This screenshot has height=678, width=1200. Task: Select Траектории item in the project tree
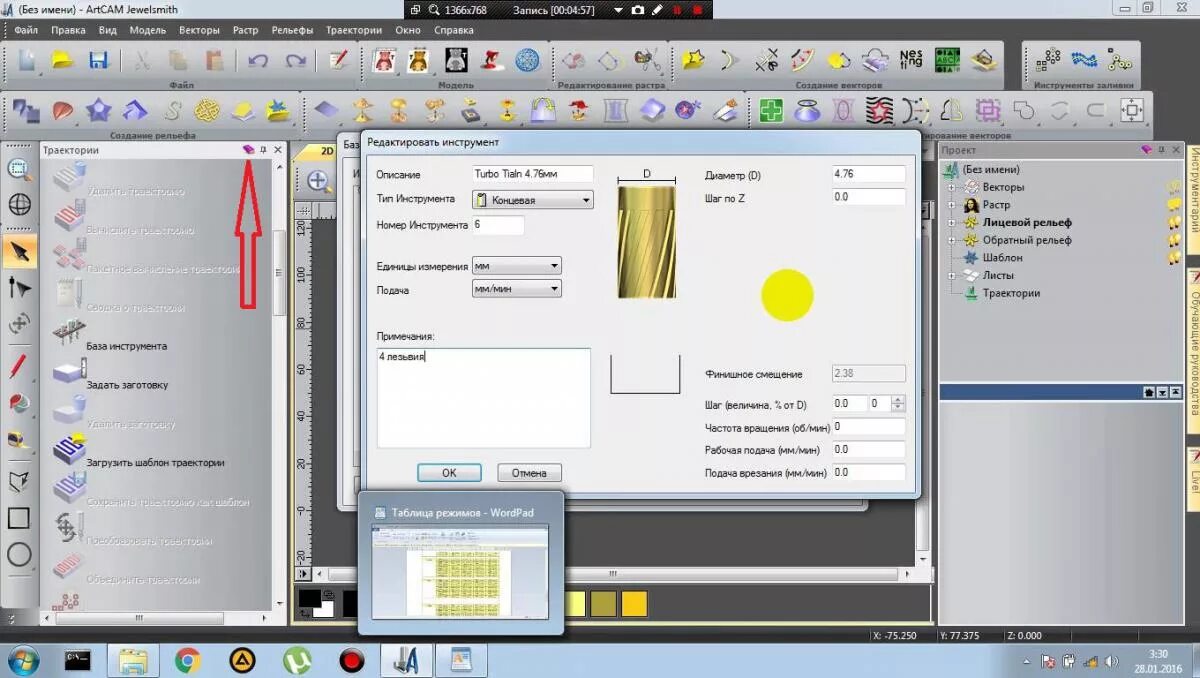pyautogui.click(x=1011, y=293)
